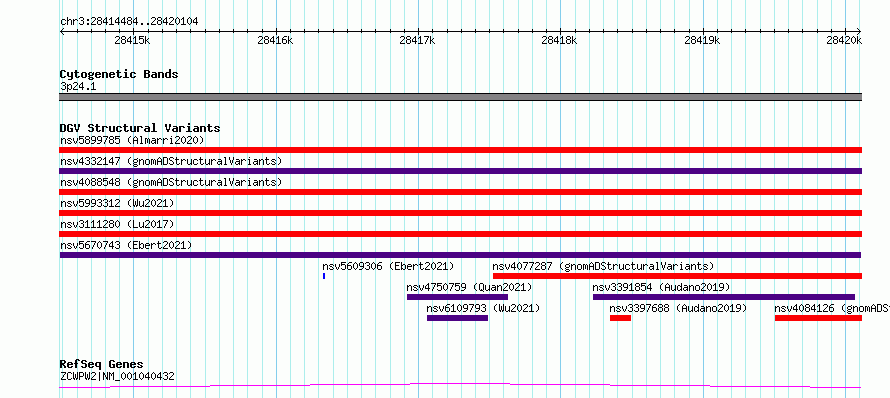Image resolution: width=890 pixels, height=398 pixels.
Task: Click the DGV Structural Variants track heading
Action: (140, 128)
